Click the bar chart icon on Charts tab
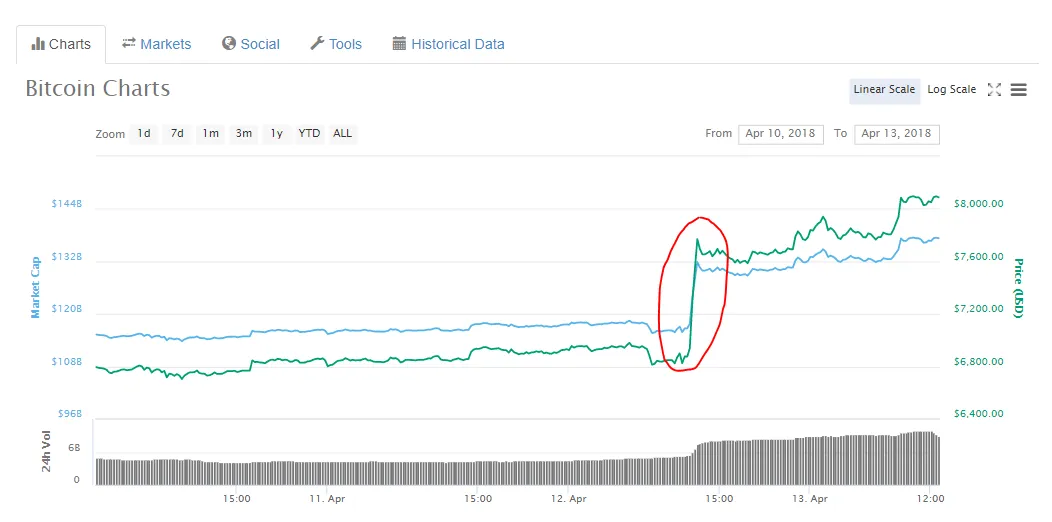Screen dimensions: 1052x522 coord(38,44)
